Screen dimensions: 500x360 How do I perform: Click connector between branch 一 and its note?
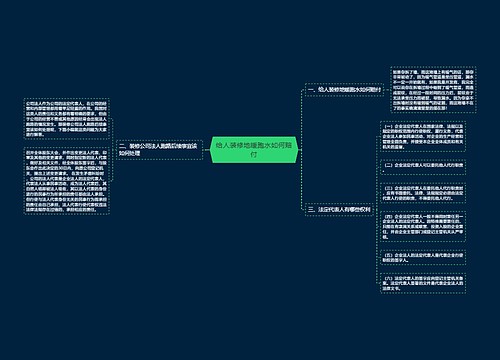coord(387,90)
